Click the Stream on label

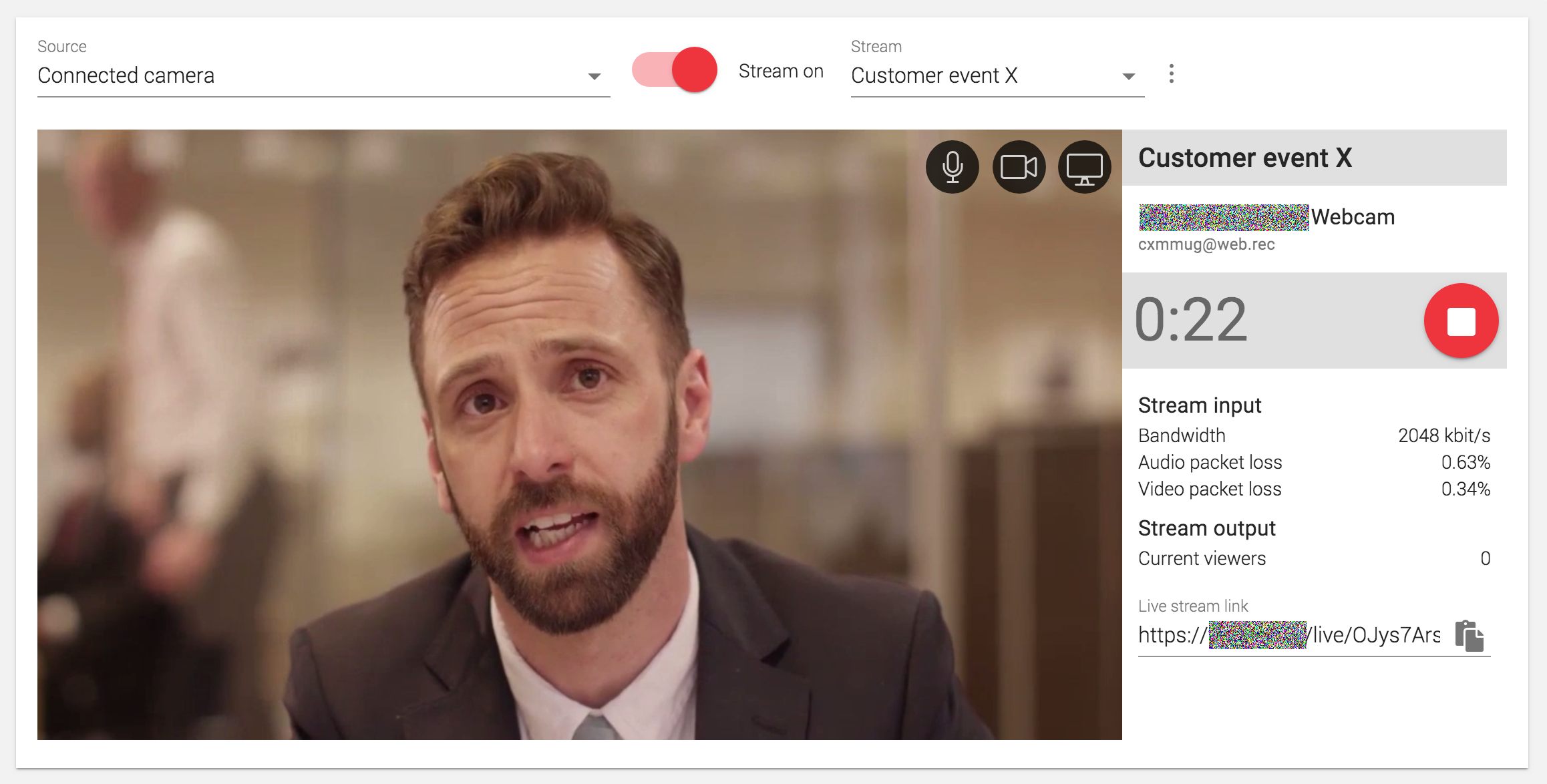tap(781, 71)
